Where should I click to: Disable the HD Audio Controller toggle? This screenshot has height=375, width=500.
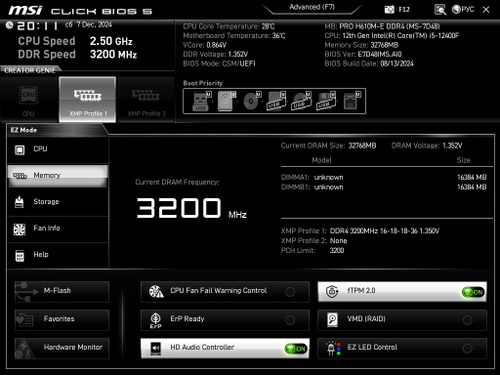point(296,349)
